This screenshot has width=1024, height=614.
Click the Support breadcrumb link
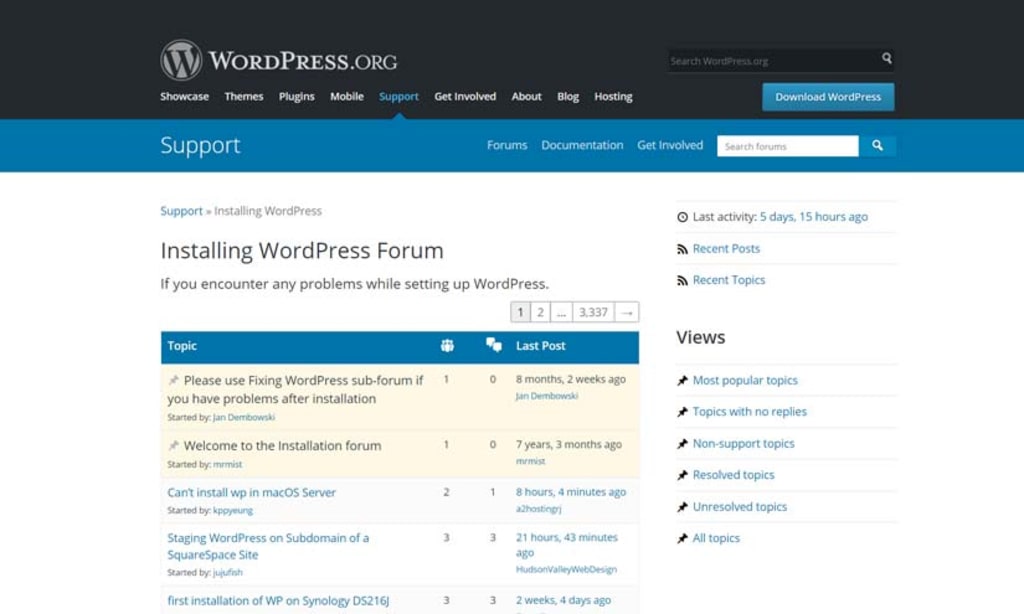point(182,211)
